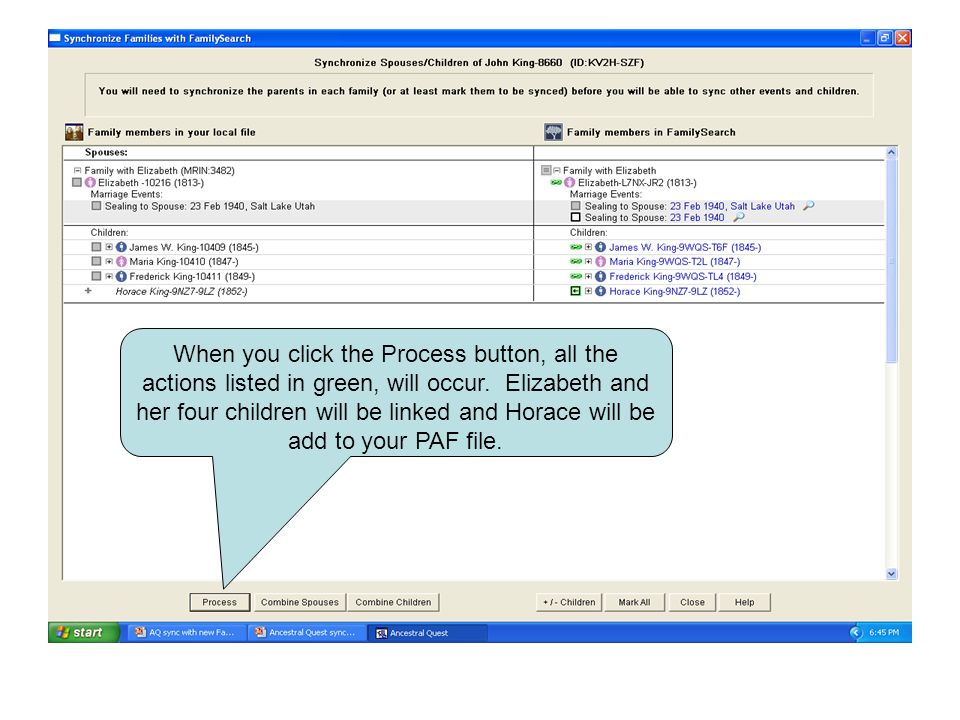The width and height of the screenshot is (960, 720).
Task: Open the Maria King-9WQS-T2L link
Action: [675, 262]
